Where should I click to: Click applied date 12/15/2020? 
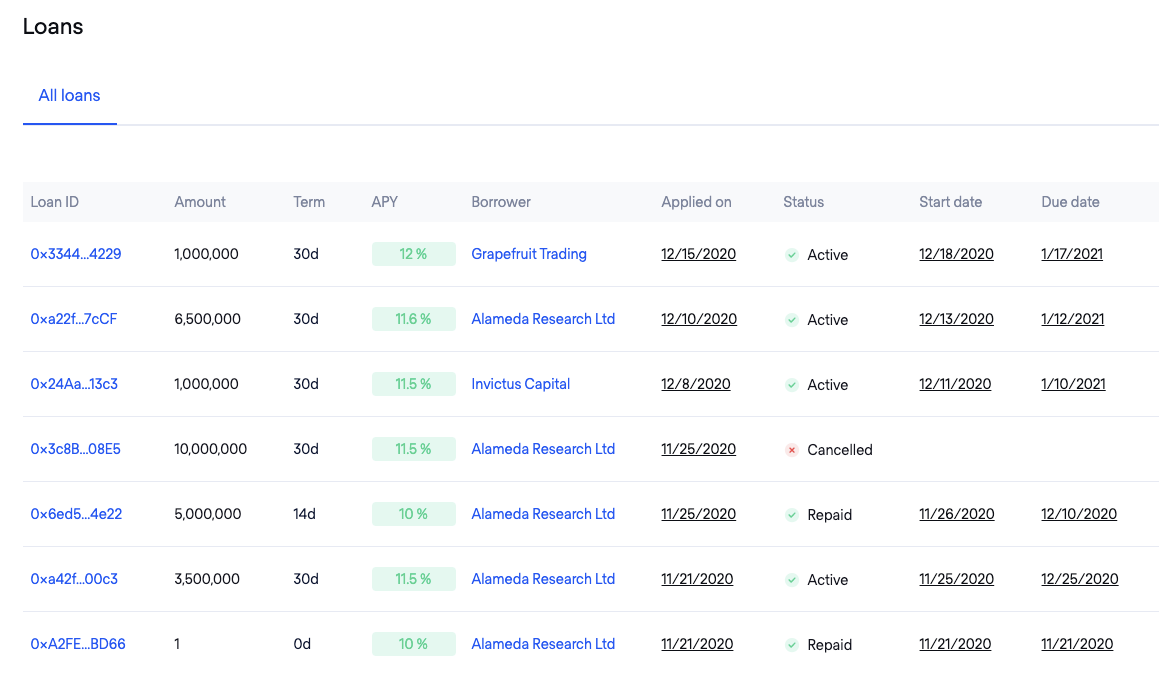click(x=698, y=254)
